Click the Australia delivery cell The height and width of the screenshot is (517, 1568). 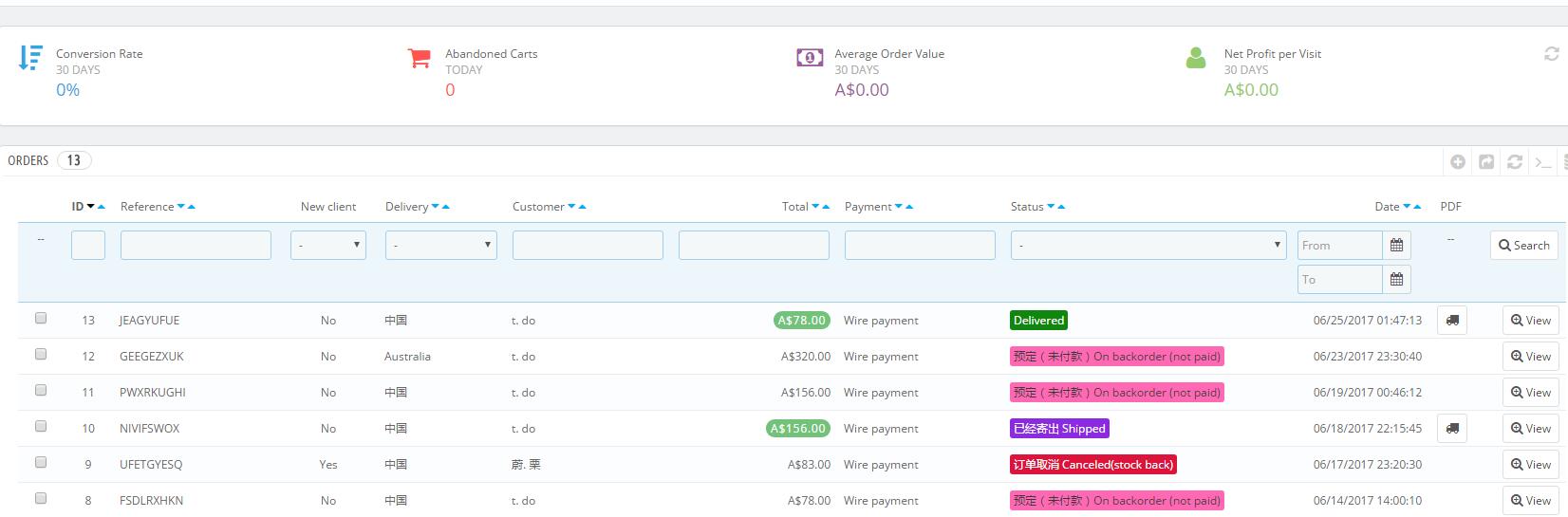407,357
